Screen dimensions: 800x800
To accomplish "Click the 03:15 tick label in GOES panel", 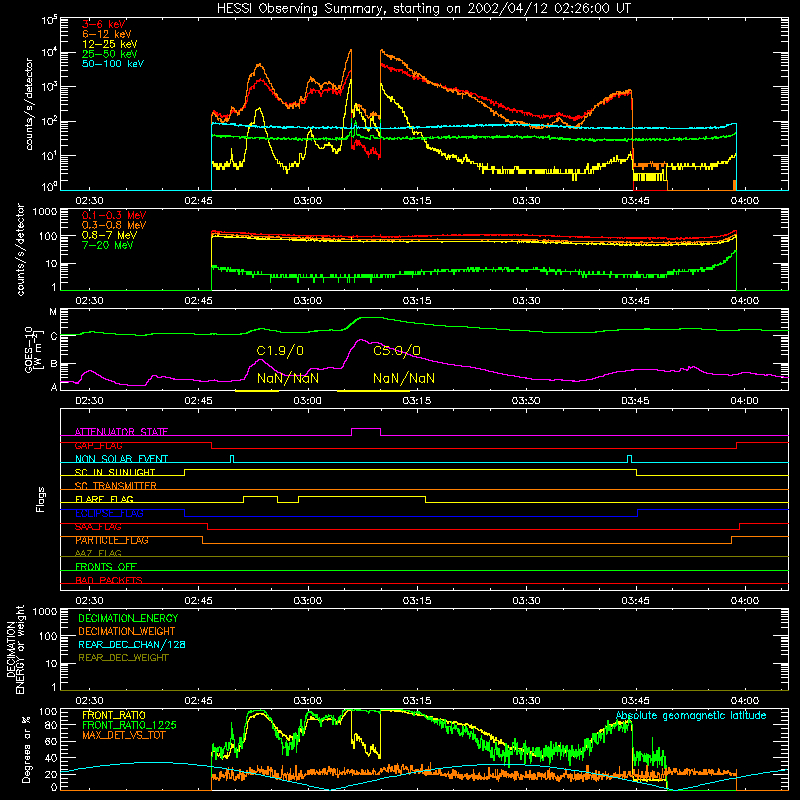I will click(417, 401).
